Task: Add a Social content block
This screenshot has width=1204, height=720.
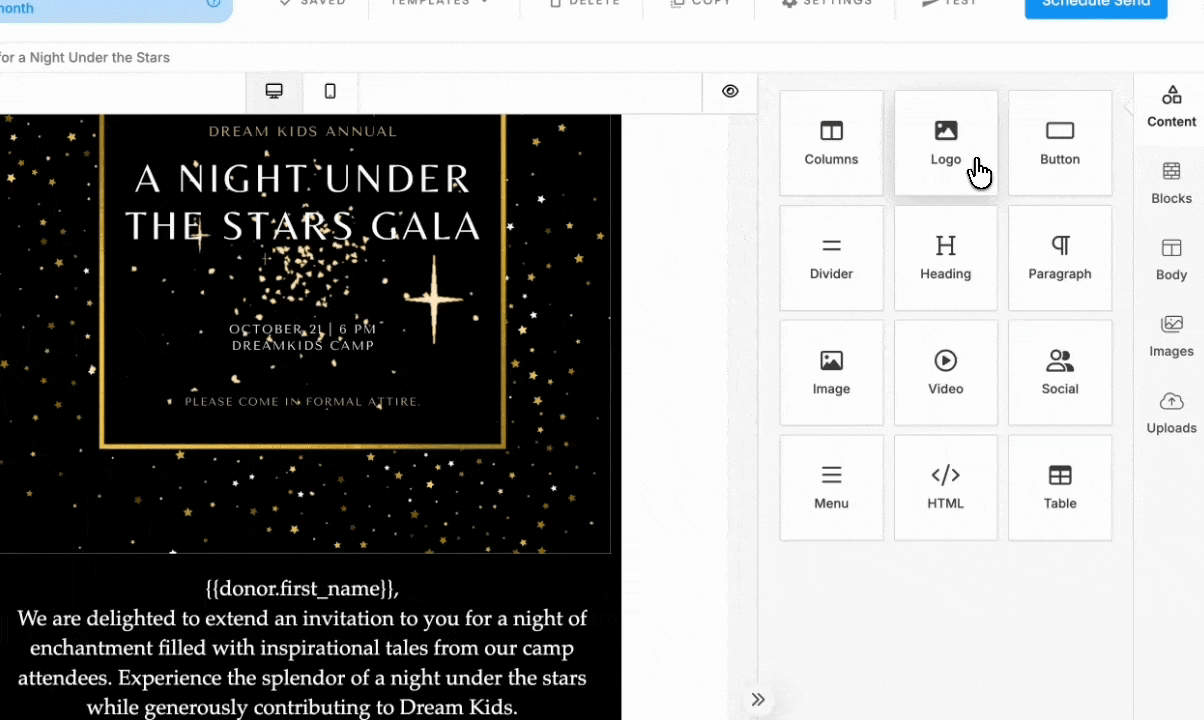Action: tap(1060, 373)
